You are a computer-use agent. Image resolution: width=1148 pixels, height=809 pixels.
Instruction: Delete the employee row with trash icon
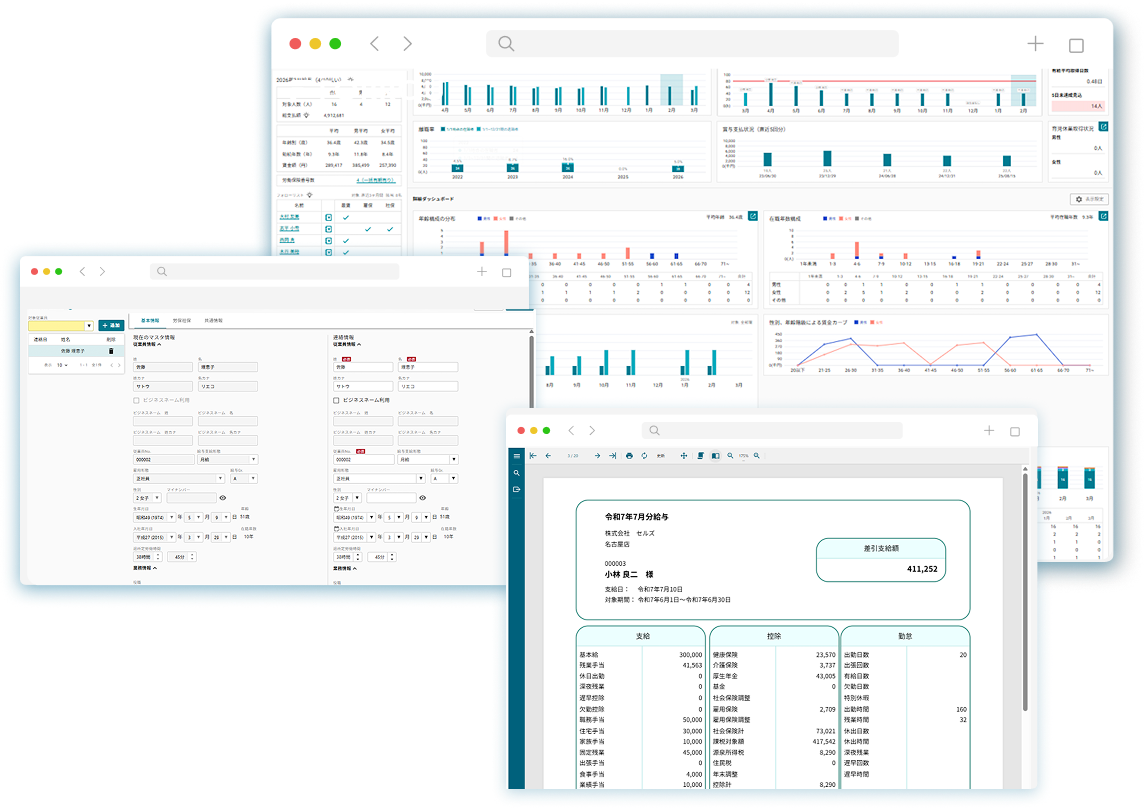[110, 351]
